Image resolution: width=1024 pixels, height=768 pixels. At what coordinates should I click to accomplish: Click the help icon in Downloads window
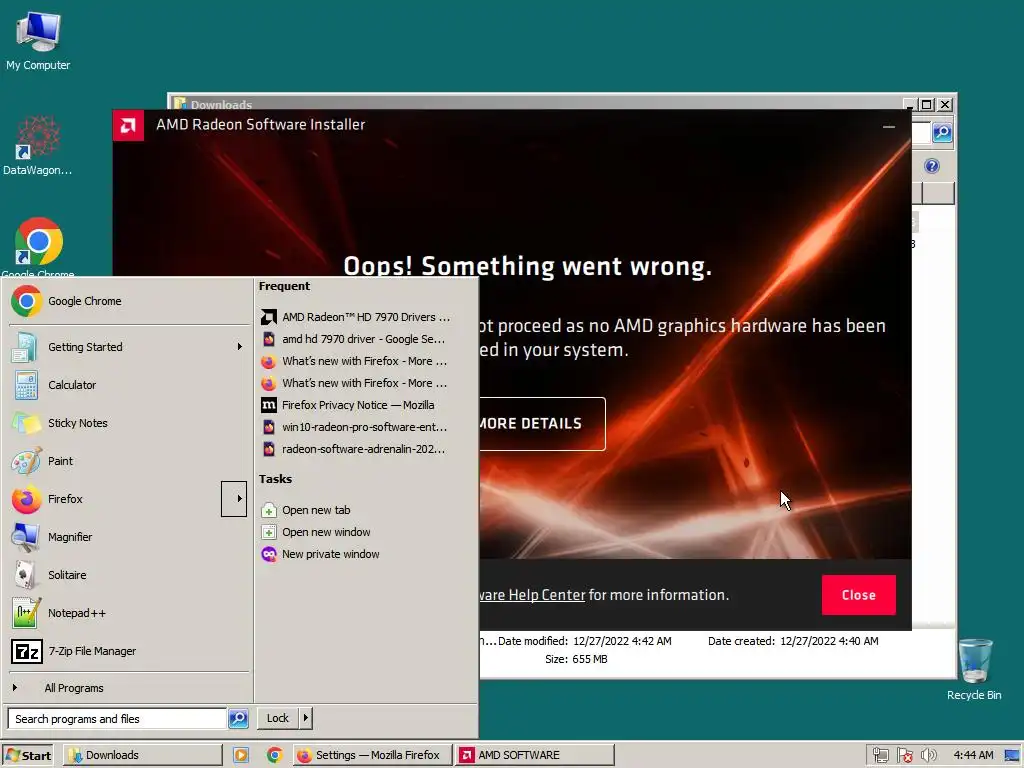click(x=932, y=166)
